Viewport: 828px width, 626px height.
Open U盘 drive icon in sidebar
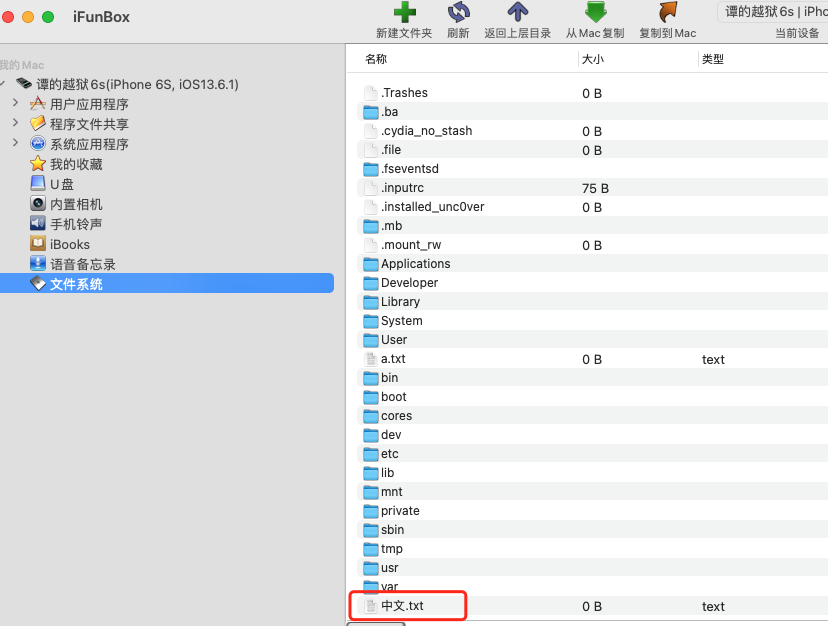point(37,183)
